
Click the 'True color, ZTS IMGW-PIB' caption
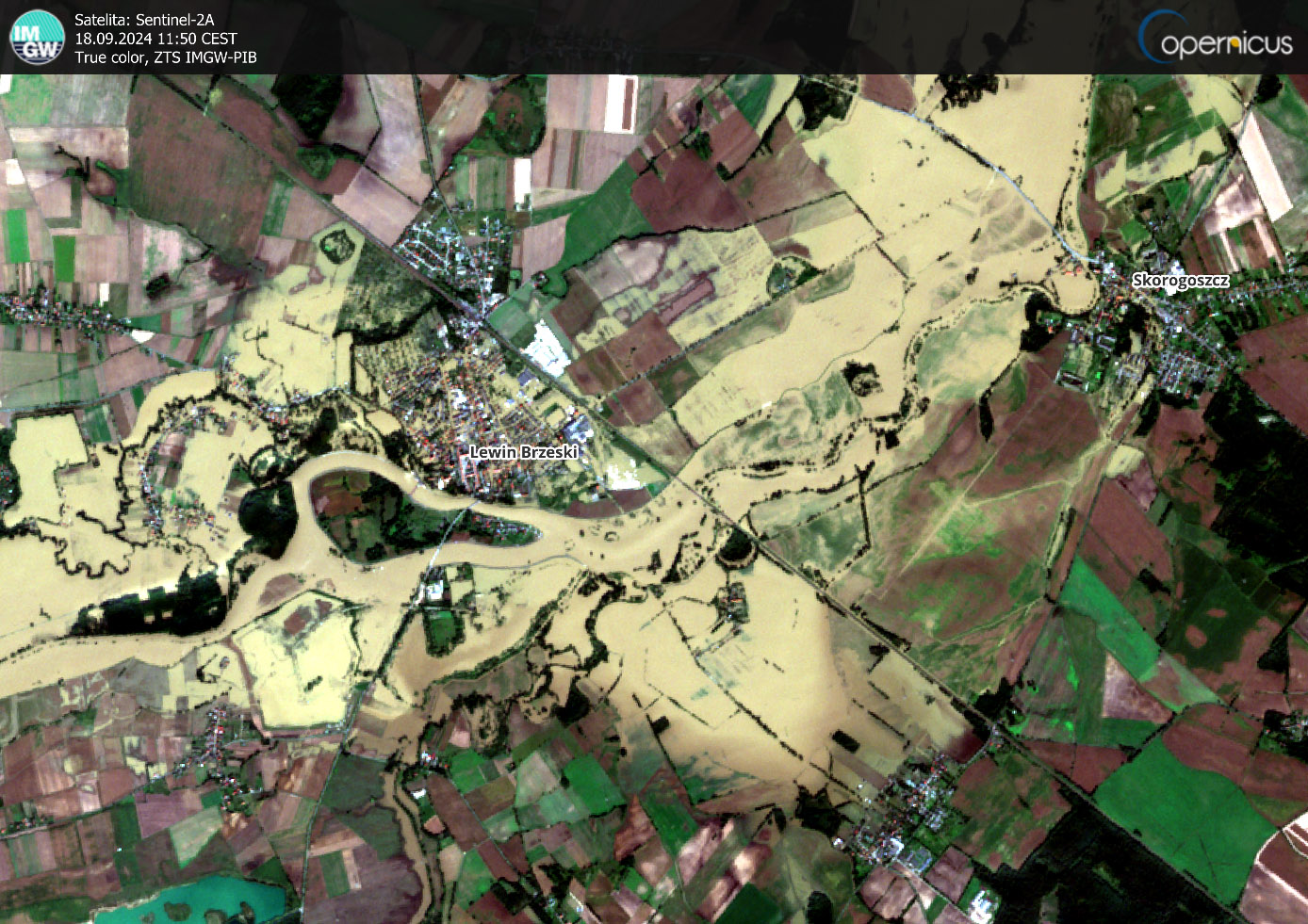pos(165,57)
